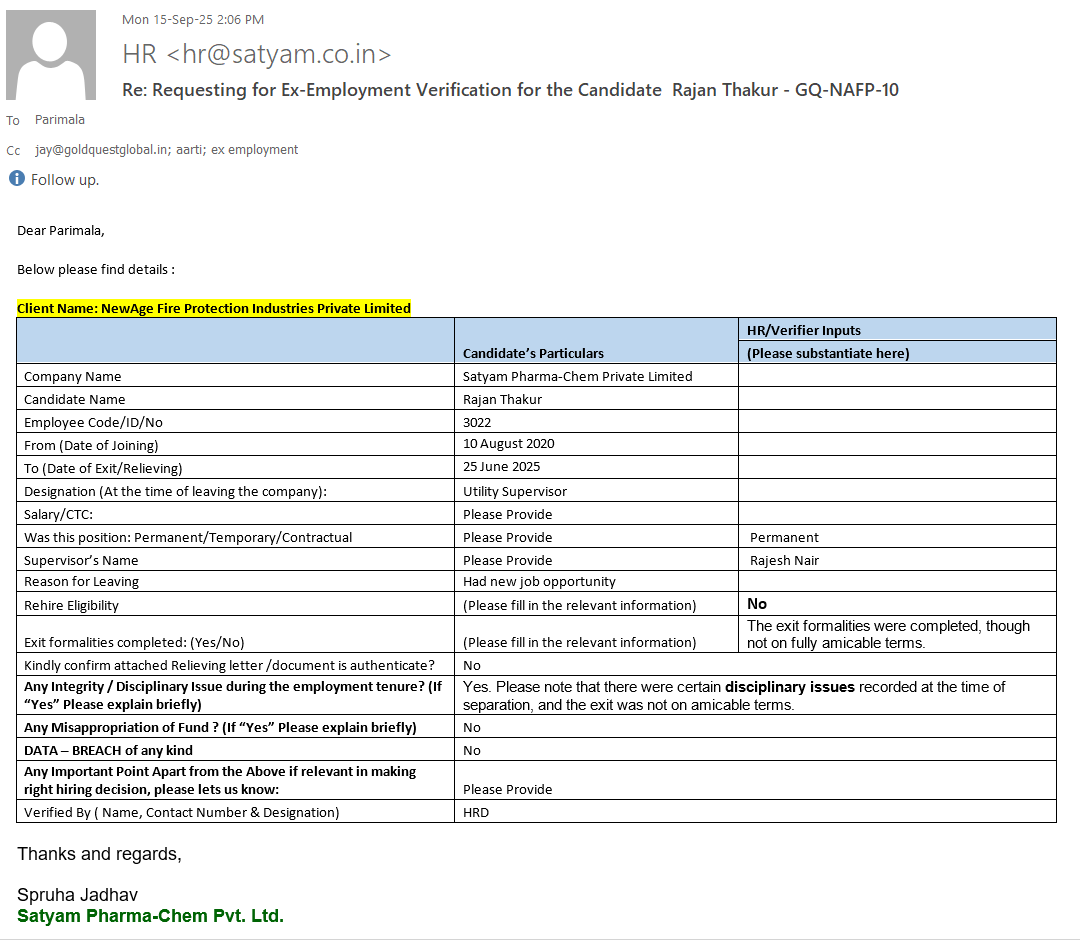Click the employee code 3022 cell
This screenshot has width=1080, height=940.
pos(477,422)
